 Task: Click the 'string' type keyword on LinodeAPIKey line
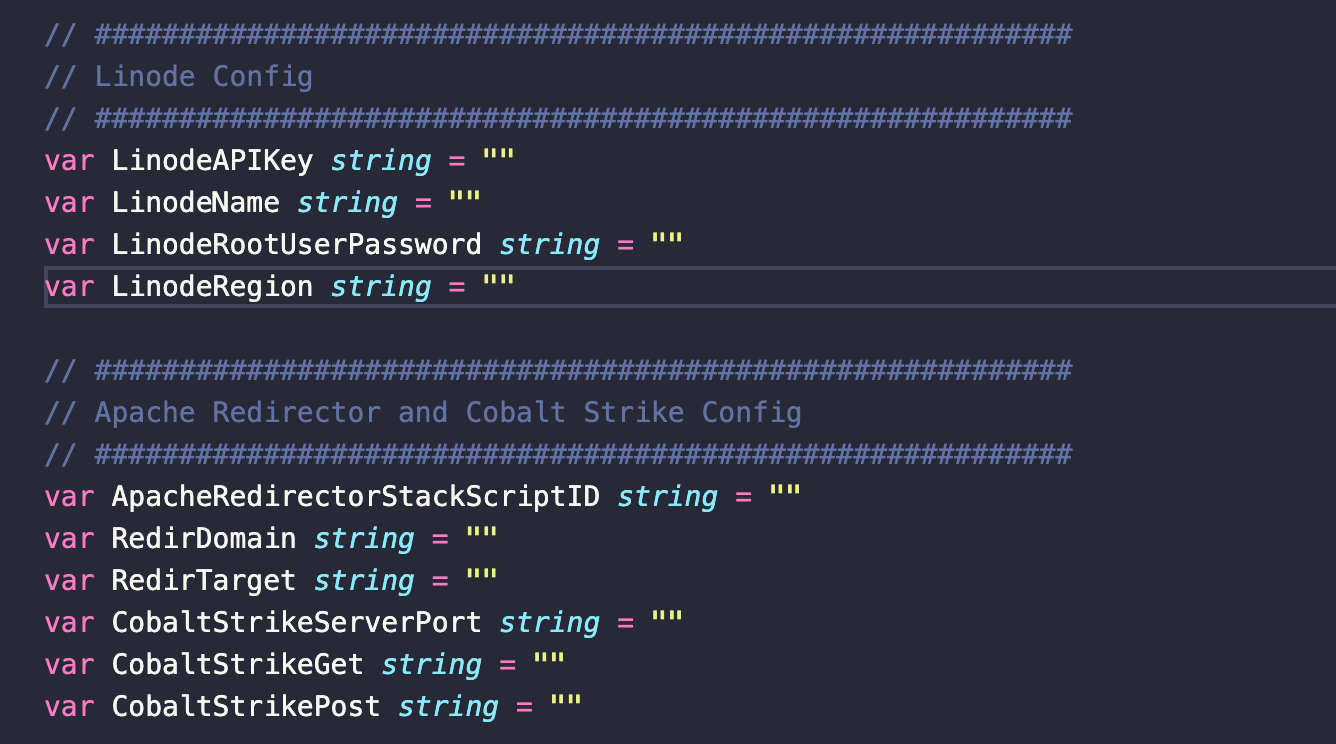tap(381, 161)
